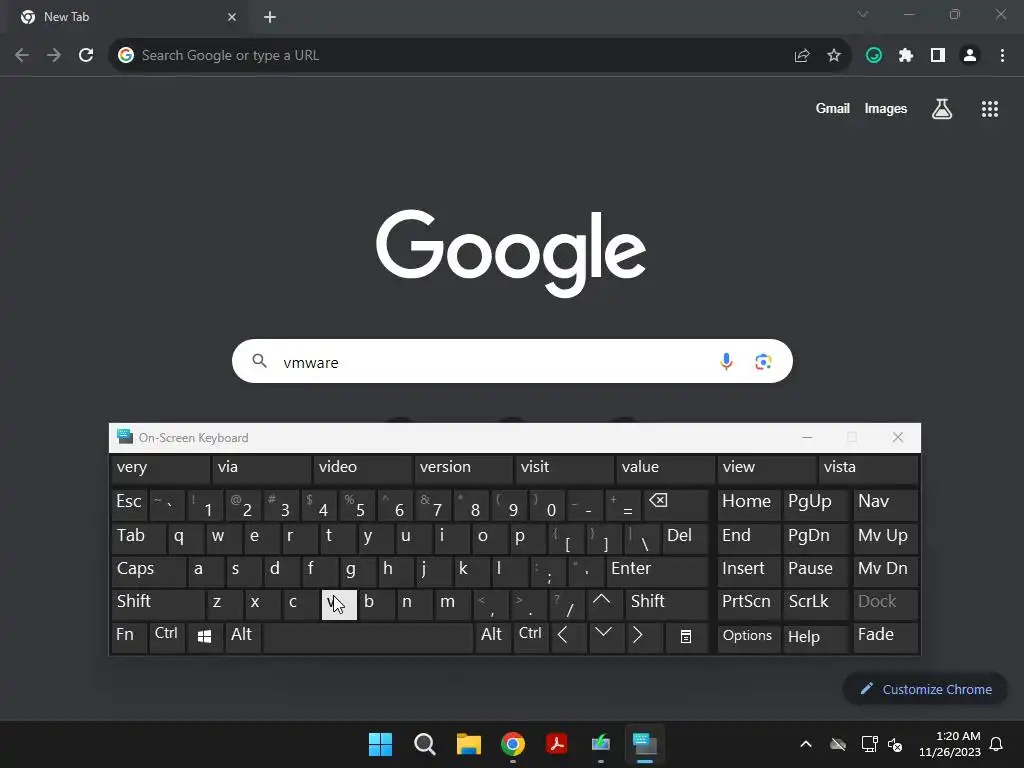The height and width of the screenshot is (768, 1024).
Task: Open the notification bell in the taskbar
Action: click(x=997, y=744)
